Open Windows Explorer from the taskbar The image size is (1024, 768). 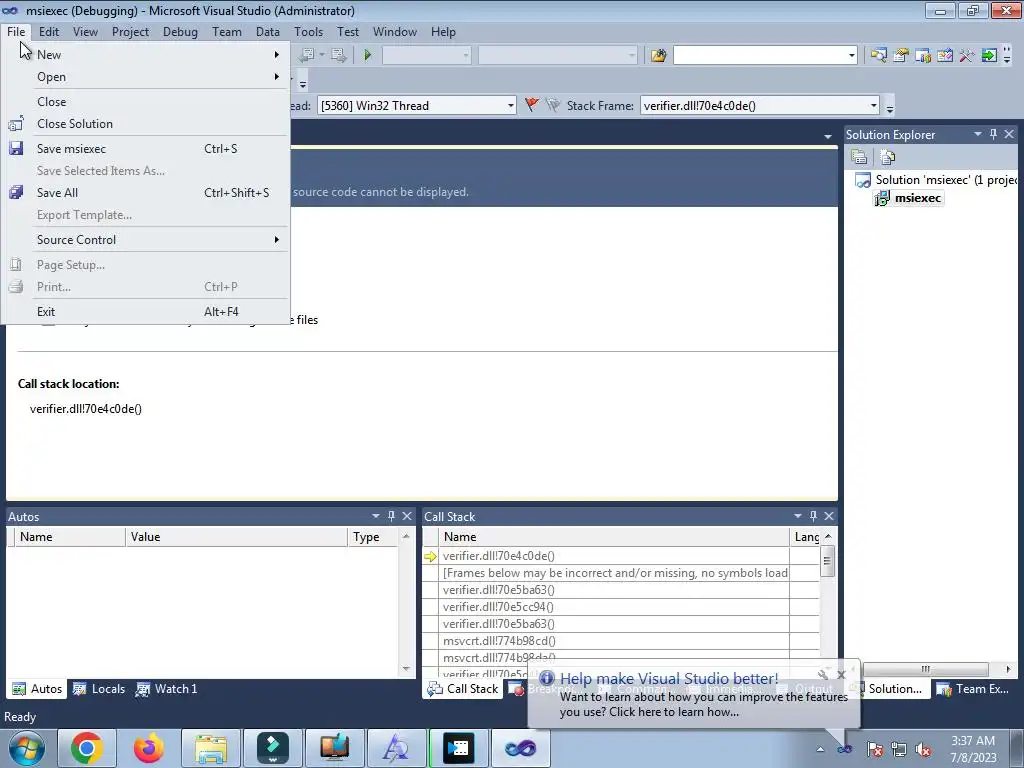tap(211, 748)
